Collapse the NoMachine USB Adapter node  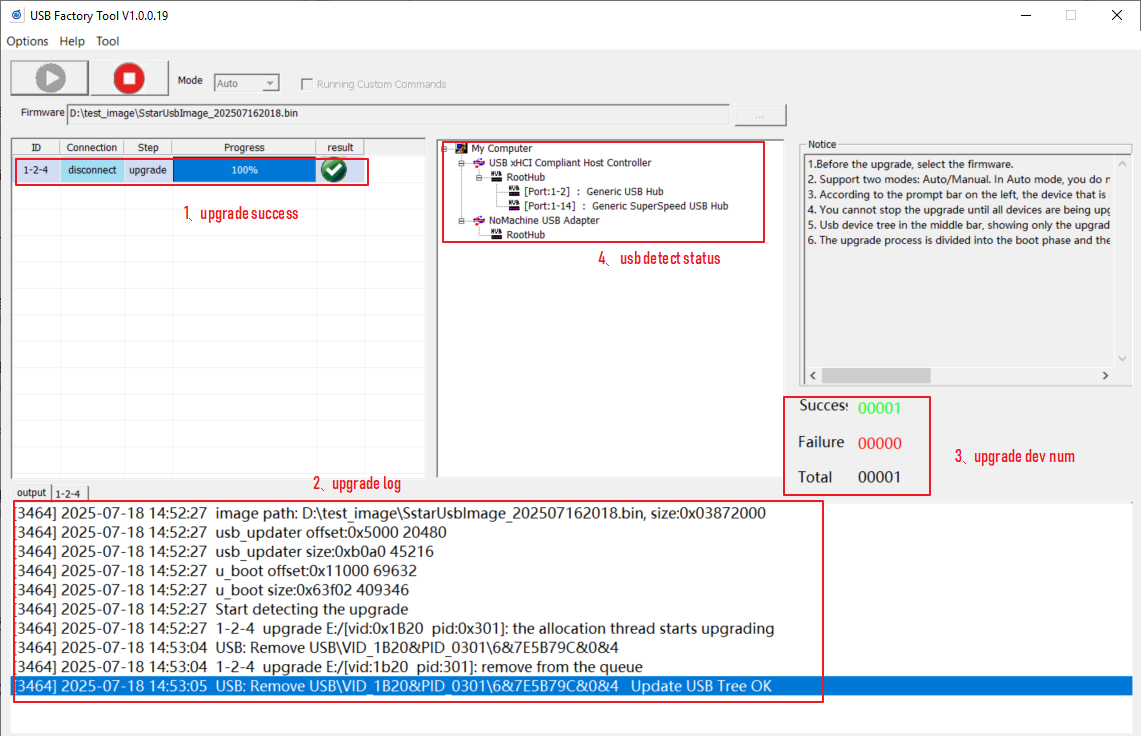[x=462, y=221]
